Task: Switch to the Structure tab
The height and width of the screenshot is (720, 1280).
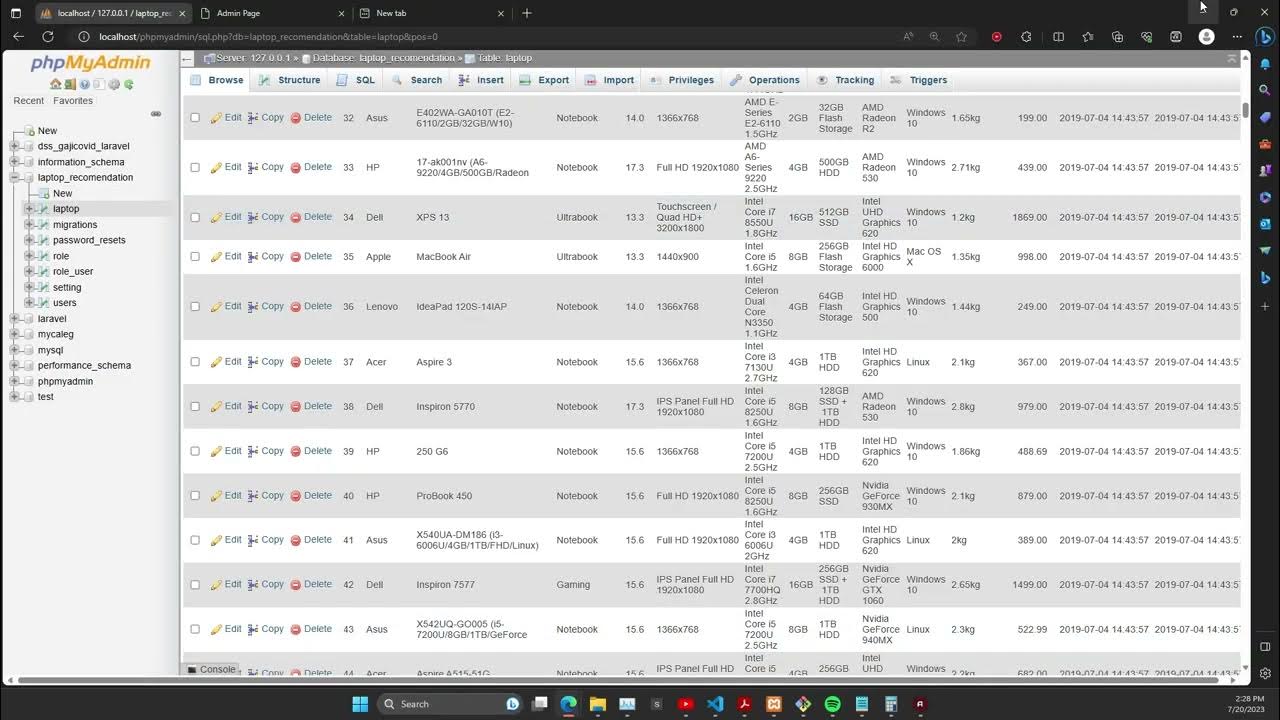Action: [289, 80]
